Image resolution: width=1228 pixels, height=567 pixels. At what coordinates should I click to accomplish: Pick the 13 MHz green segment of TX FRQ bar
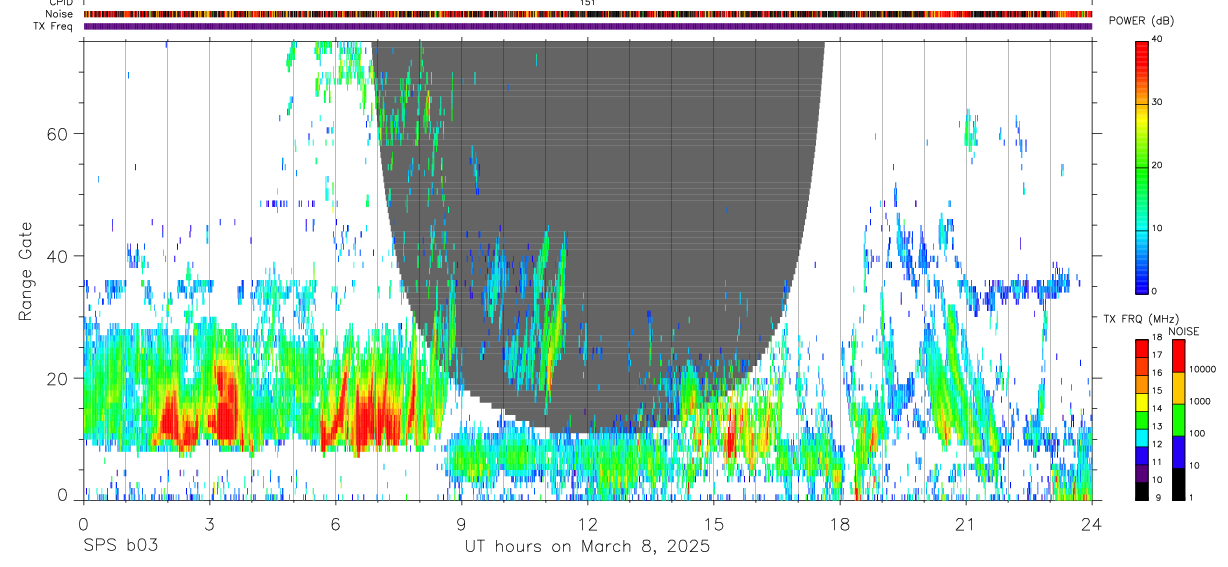[1141, 420]
